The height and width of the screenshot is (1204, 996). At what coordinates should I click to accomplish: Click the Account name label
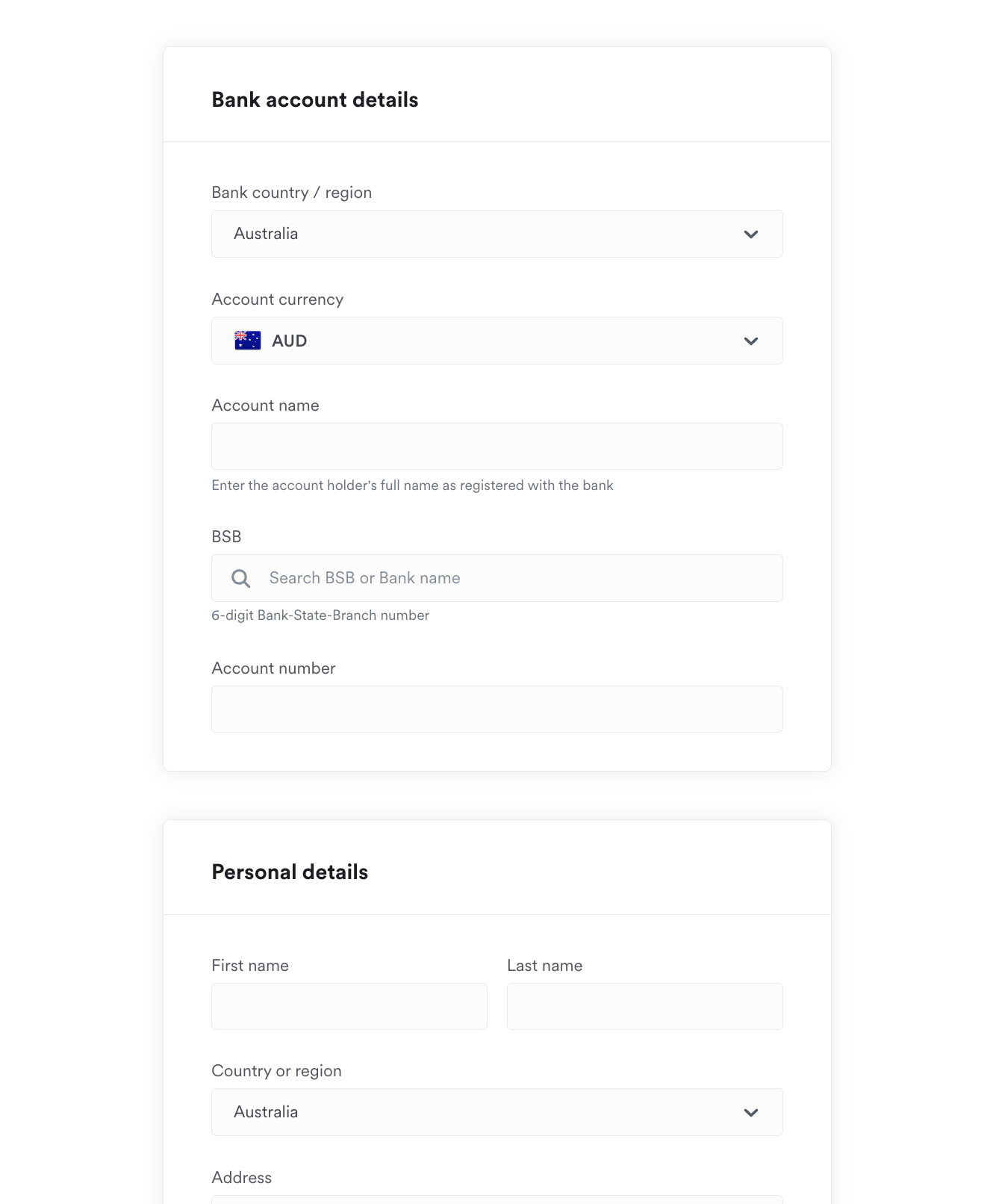pos(265,406)
